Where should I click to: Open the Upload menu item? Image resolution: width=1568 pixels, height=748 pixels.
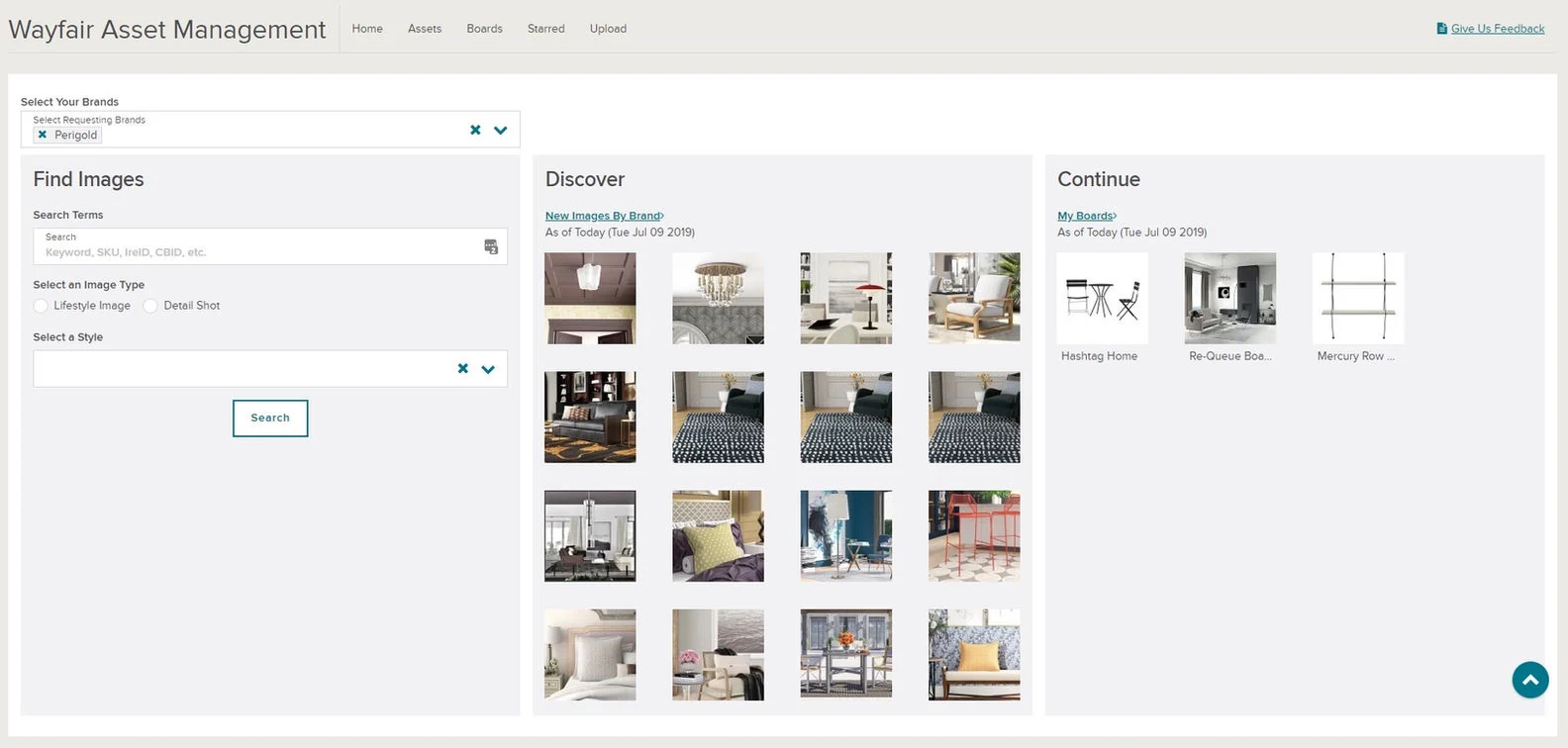pyautogui.click(x=608, y=29)
